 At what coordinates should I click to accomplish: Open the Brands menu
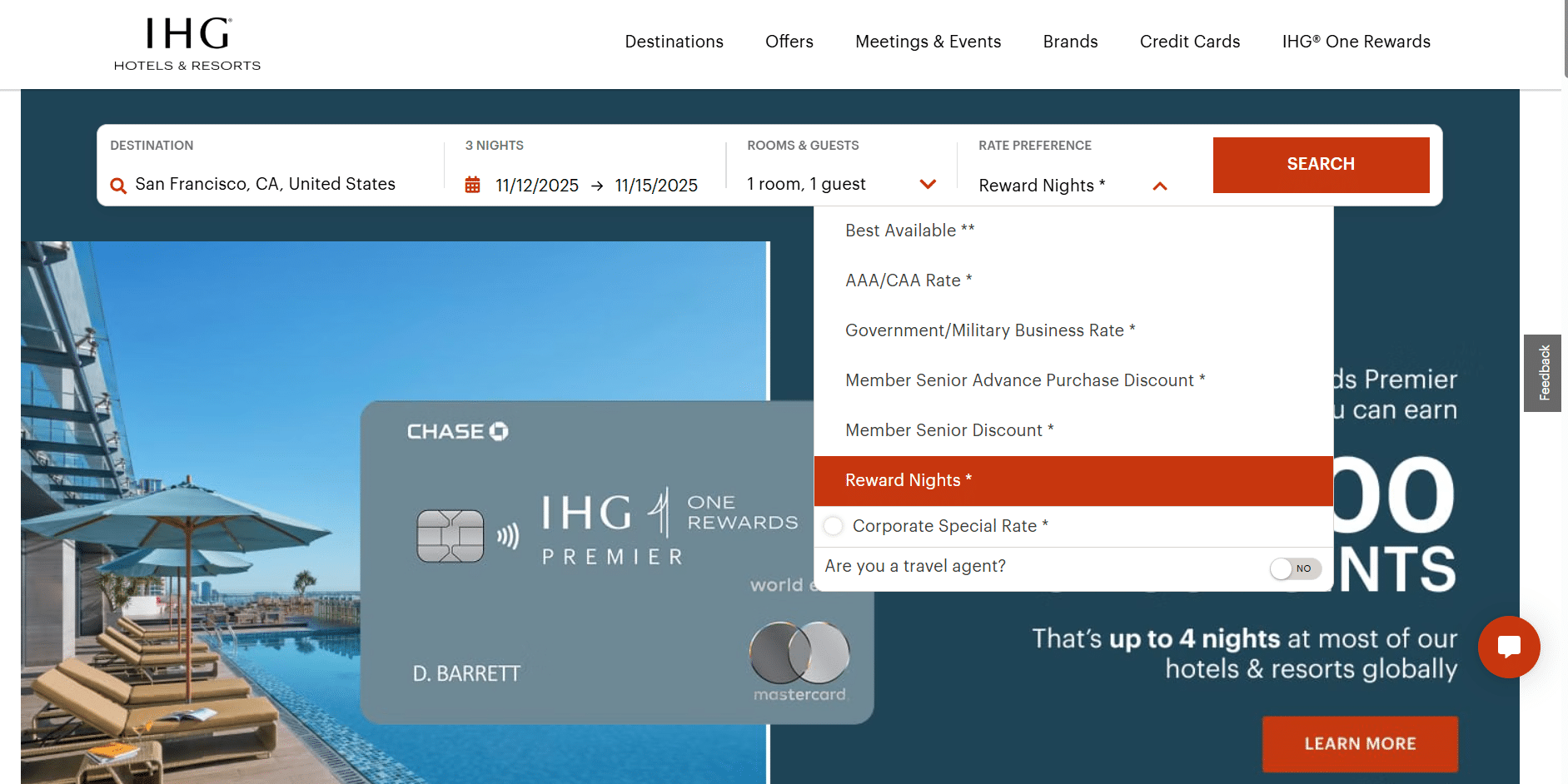(x=1071, y=42)
